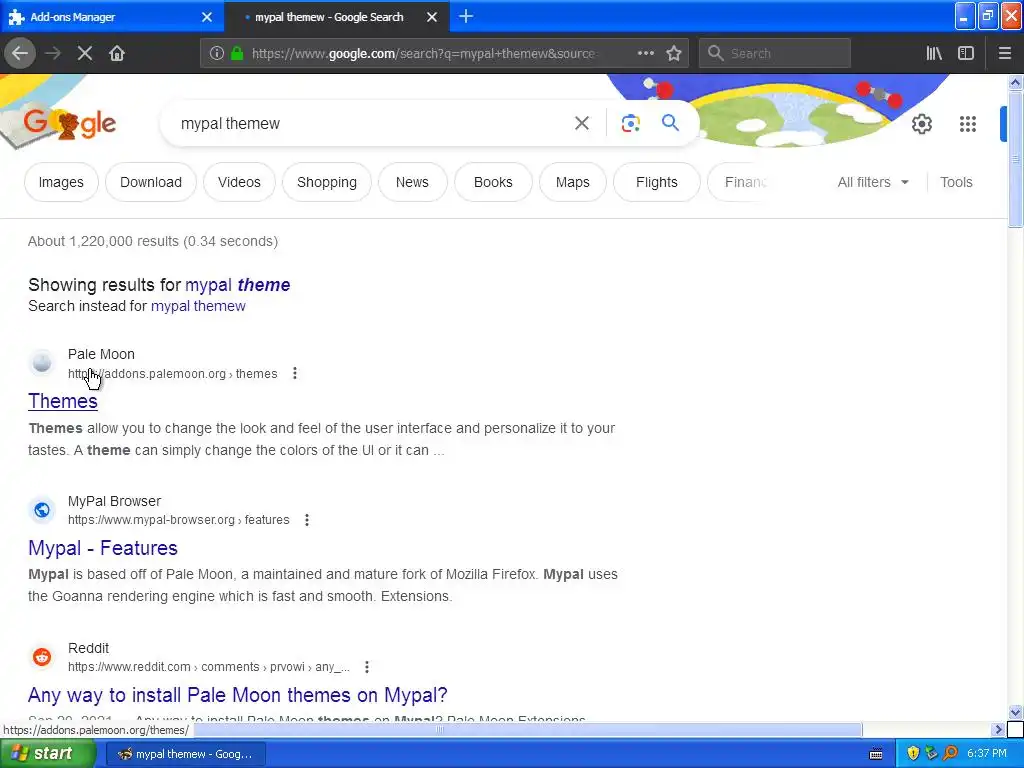Image resolution: width=1024 pixels, height=768 pixels.
Task: Open the Library icon in toolbar
Action: click(934, 53)
